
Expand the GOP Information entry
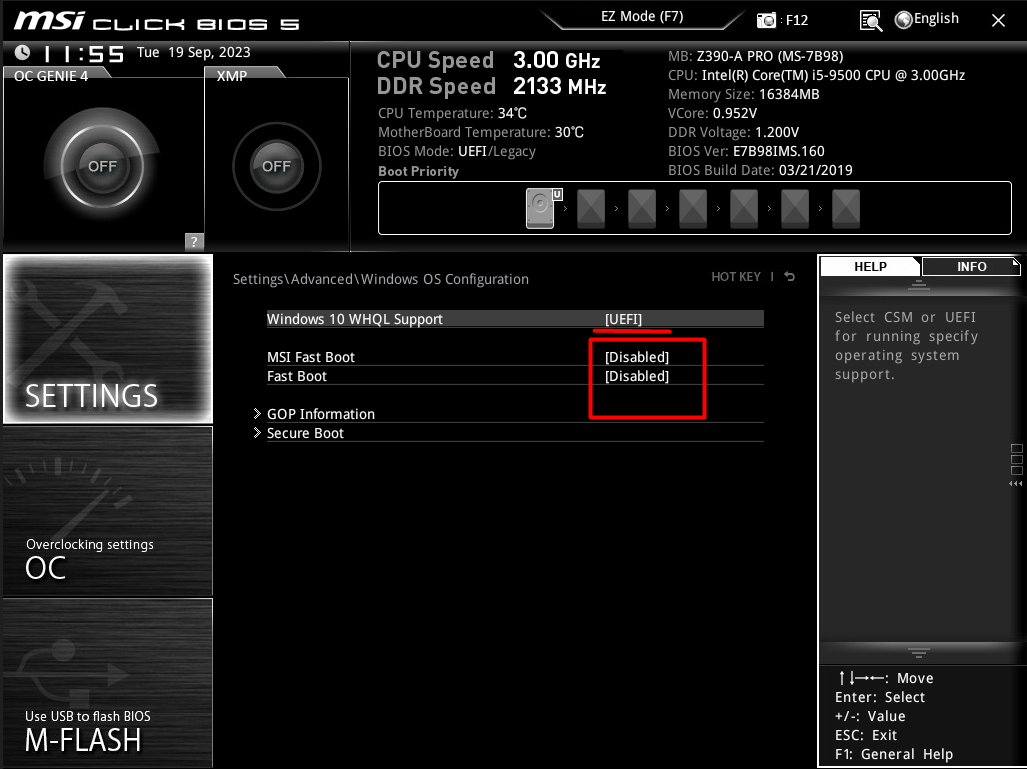click(320, 414)
